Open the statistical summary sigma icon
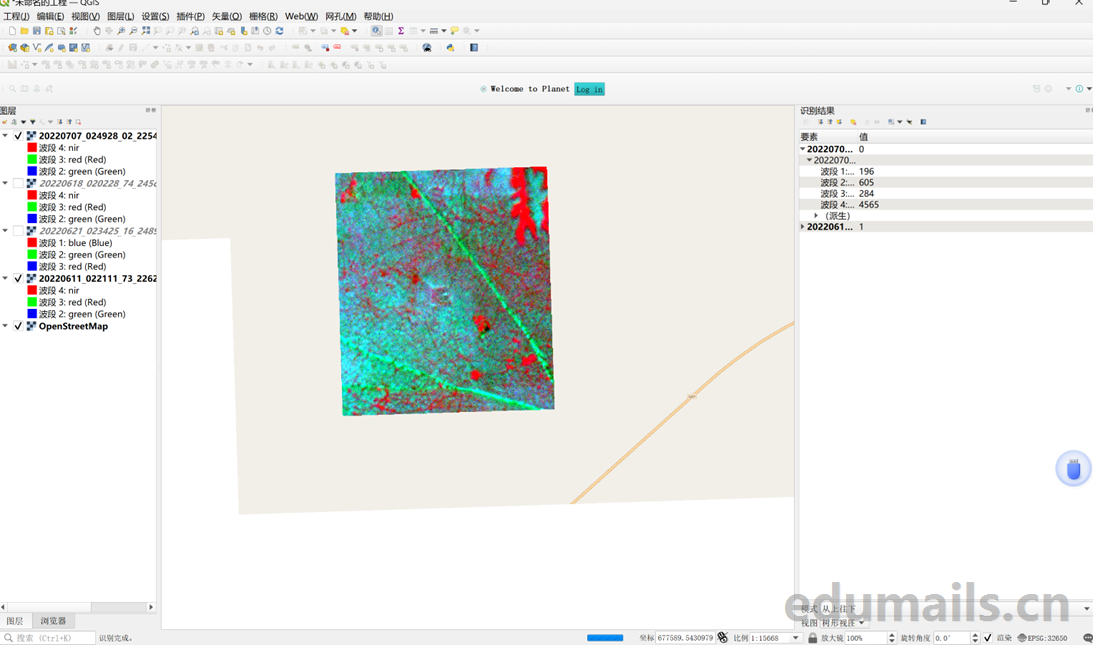 click(x=401, y=31)
